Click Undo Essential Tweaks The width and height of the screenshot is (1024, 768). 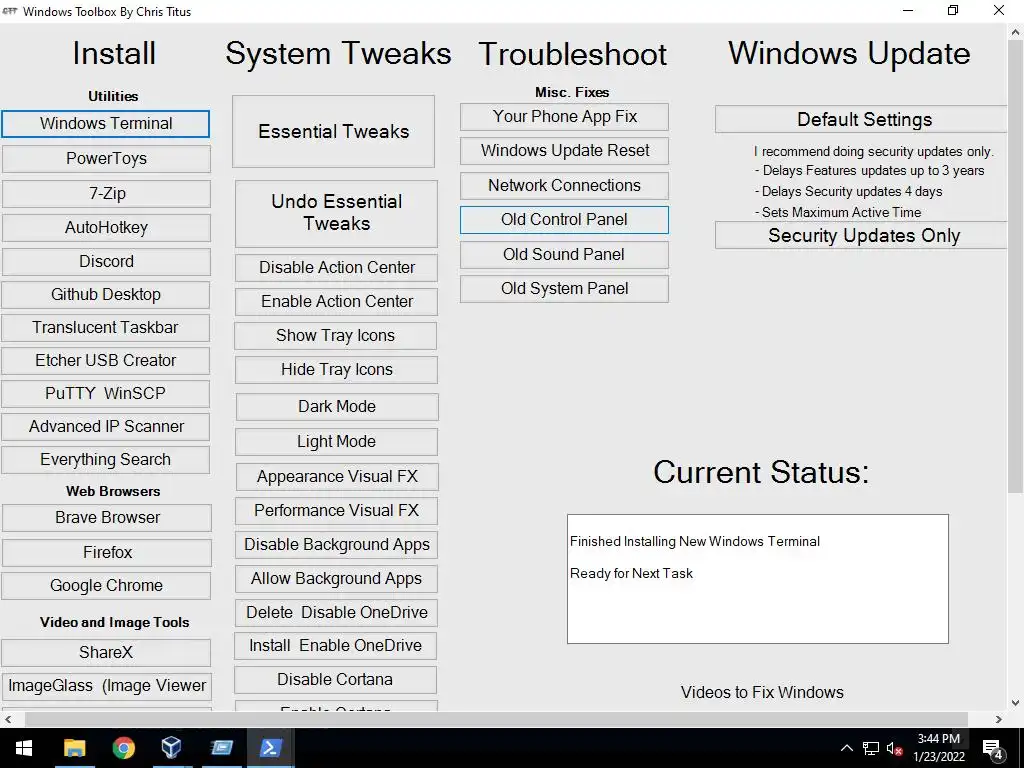pos(336,213)
